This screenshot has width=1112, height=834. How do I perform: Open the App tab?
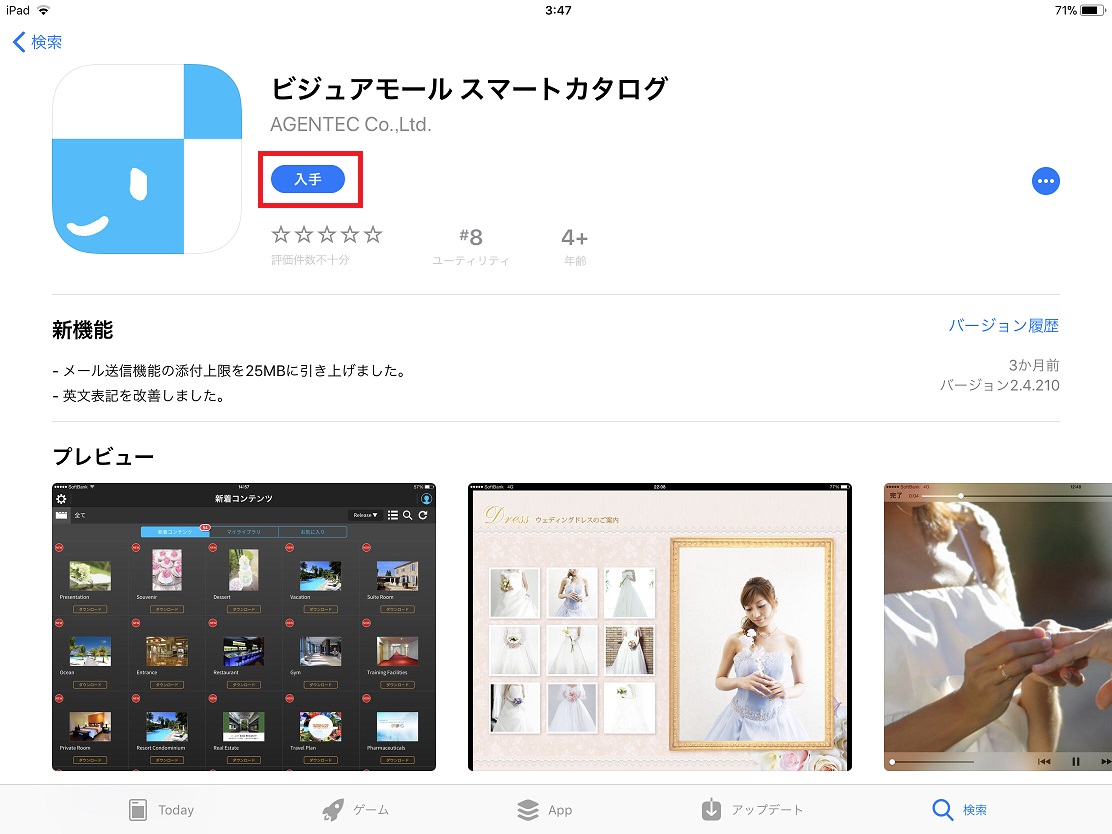pyautogui.click(x=545, y=810)
